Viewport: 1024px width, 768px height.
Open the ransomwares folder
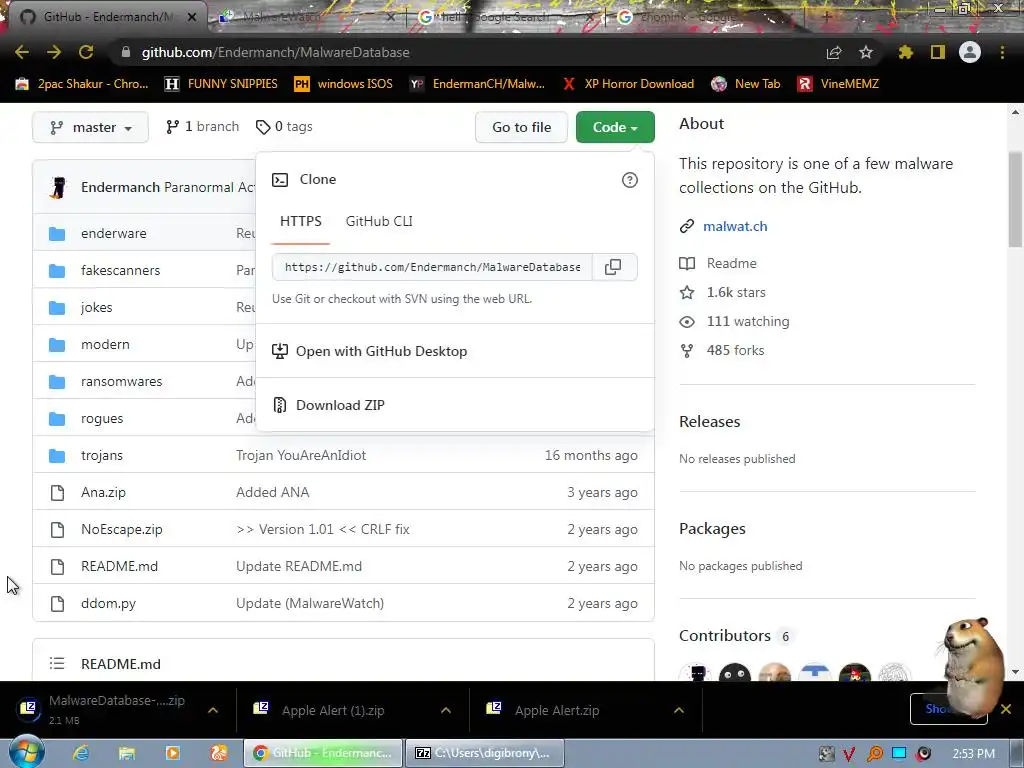coord(121,381)
